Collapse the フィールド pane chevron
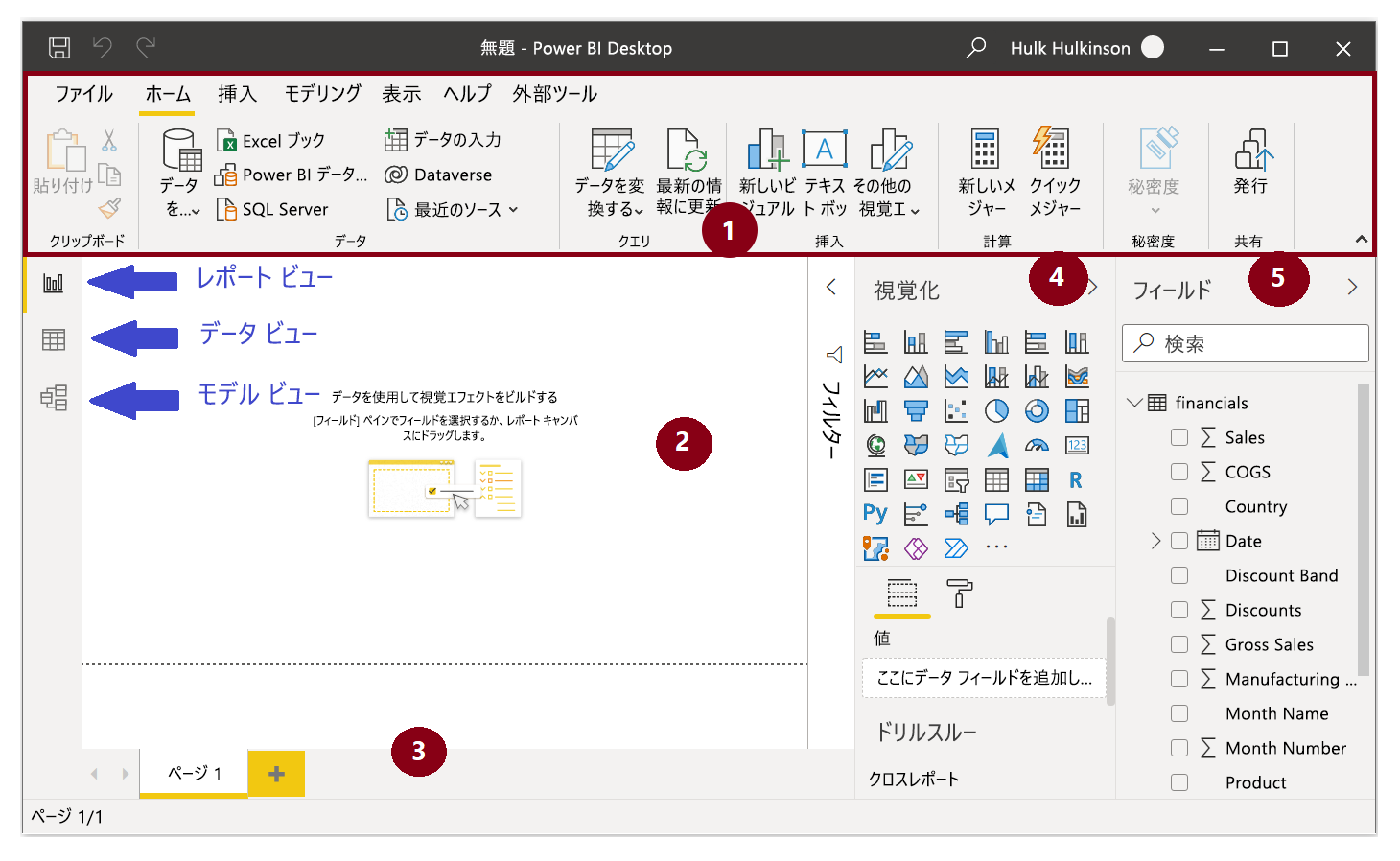The image size is (1400, 861). pos(1352,287)
